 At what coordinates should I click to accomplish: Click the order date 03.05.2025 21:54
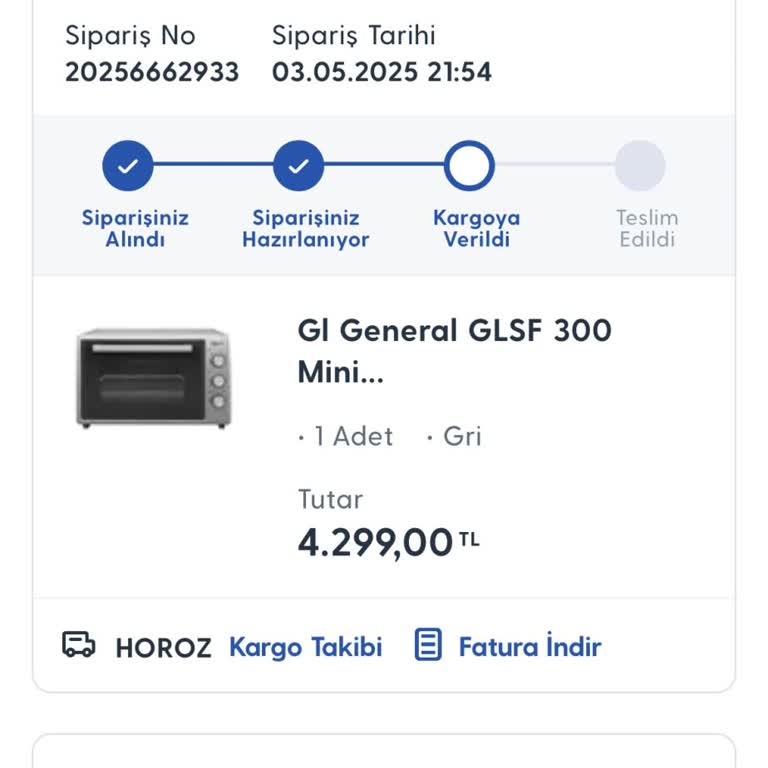click(x=382, y=72)
